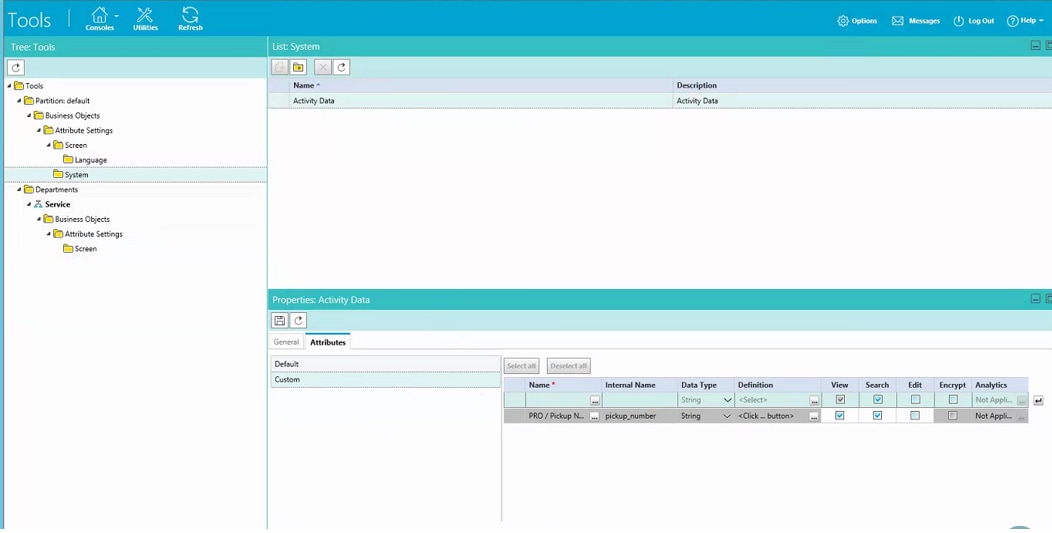Click the Refresh icon in top bar
This screenshot has height=533, width=1052.
tap(191, 15)
